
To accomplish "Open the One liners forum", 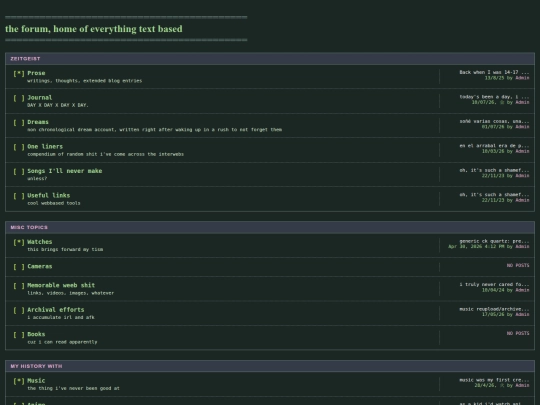I will [45, 146].
